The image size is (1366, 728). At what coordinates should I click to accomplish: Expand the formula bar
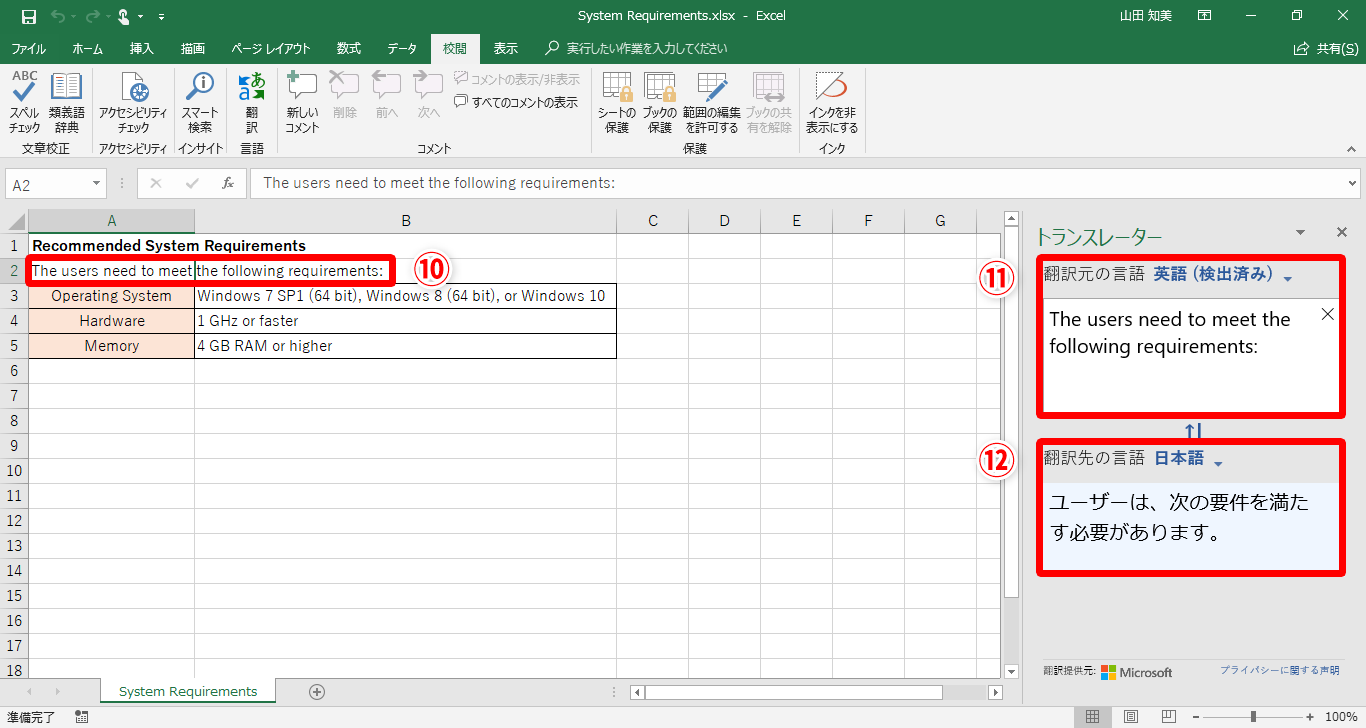point(1352,184)
